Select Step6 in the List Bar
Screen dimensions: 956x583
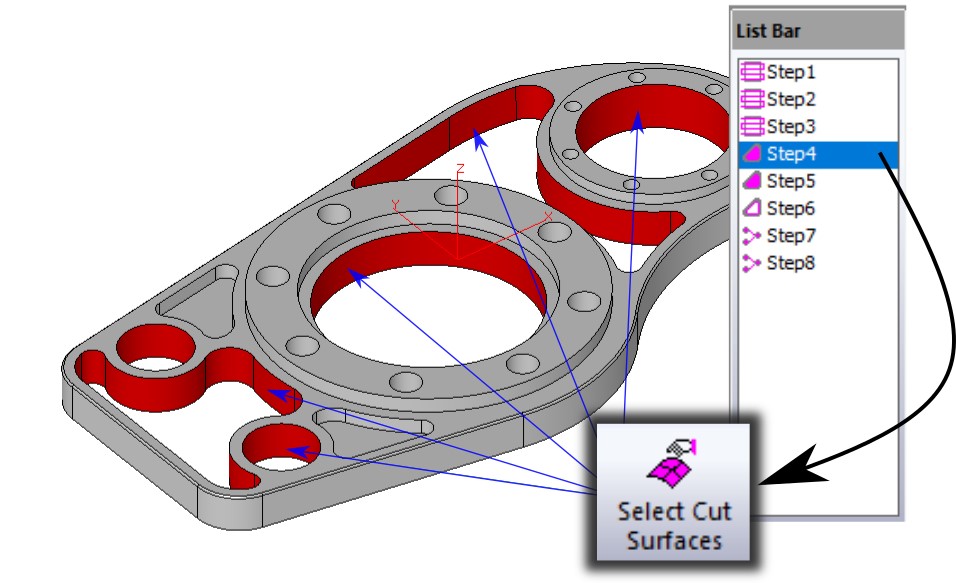click(x=791, y=209)
